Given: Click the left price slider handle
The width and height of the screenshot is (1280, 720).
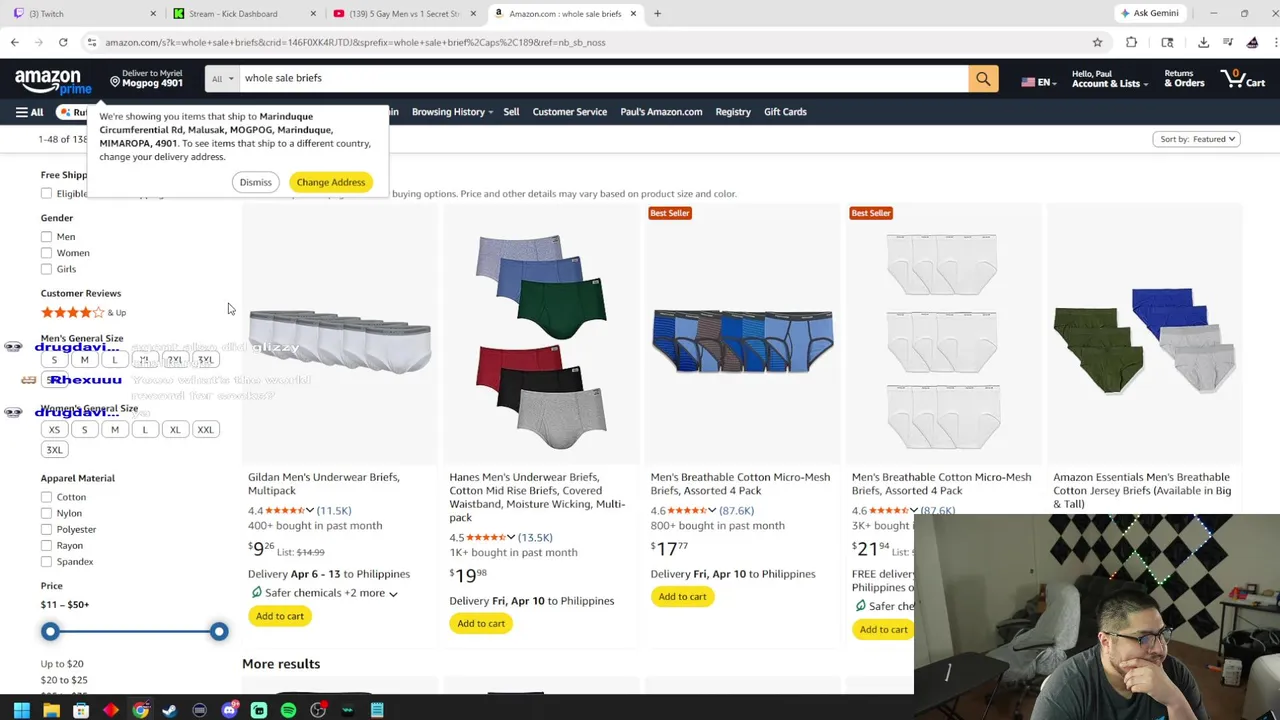Looking at the screenshot, I should point(50,631).
